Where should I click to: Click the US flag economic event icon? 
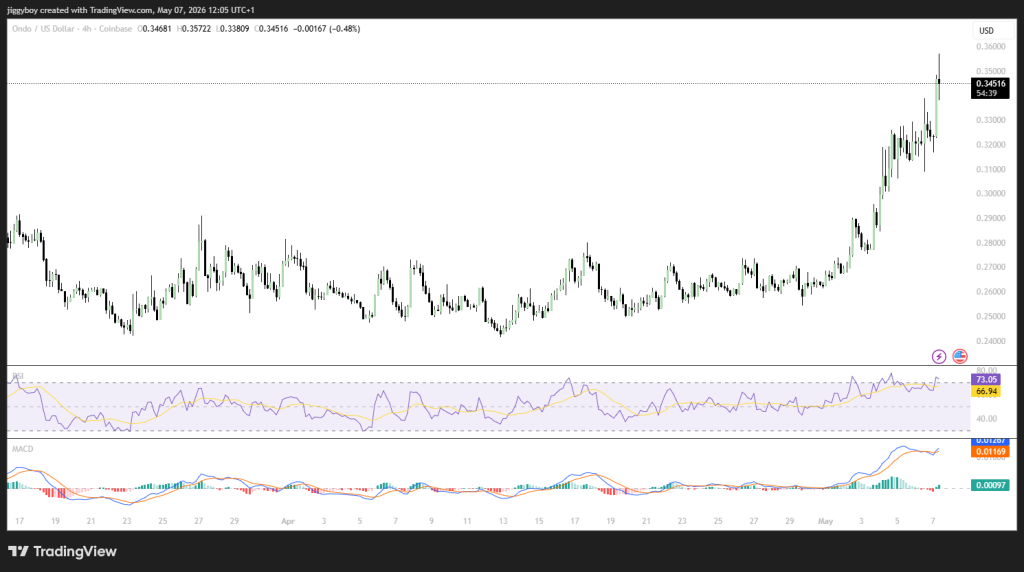(959, 357)
